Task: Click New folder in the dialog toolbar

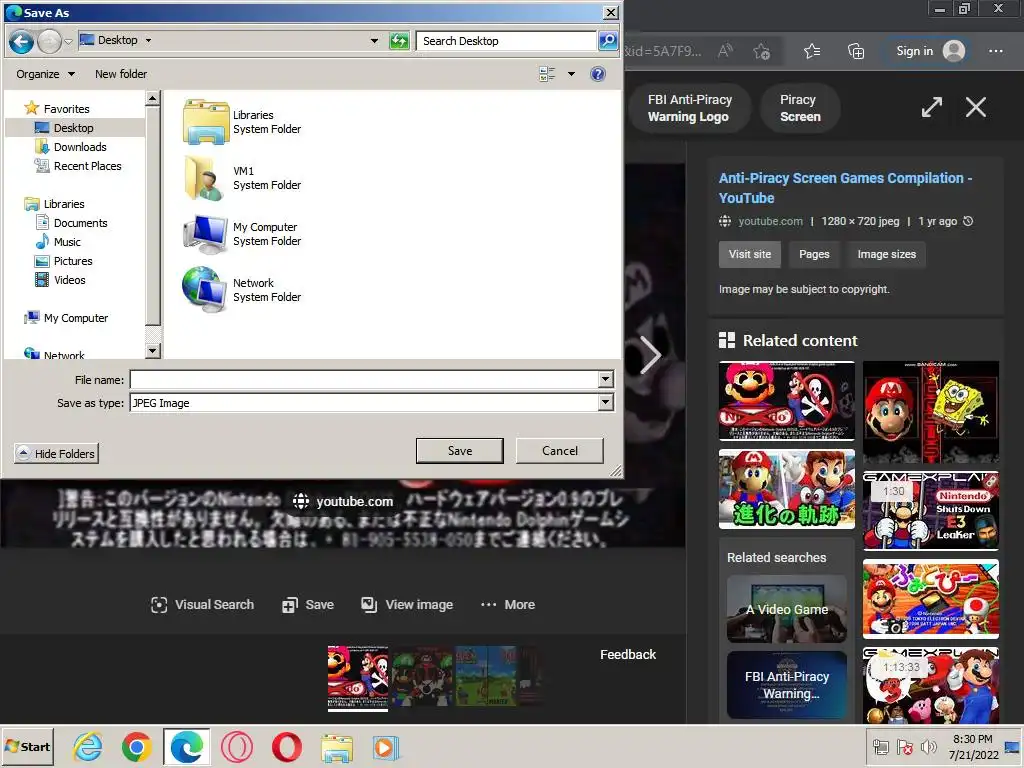Action: tap(121, 74)
